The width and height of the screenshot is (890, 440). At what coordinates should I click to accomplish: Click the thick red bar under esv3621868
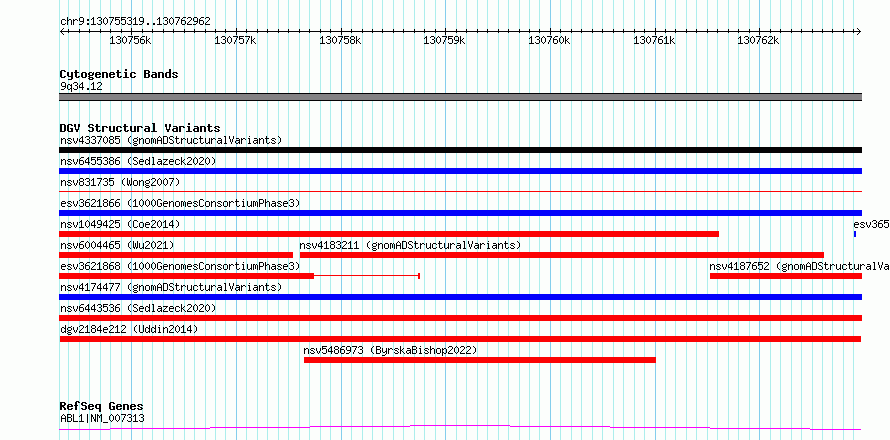point(187,276)
